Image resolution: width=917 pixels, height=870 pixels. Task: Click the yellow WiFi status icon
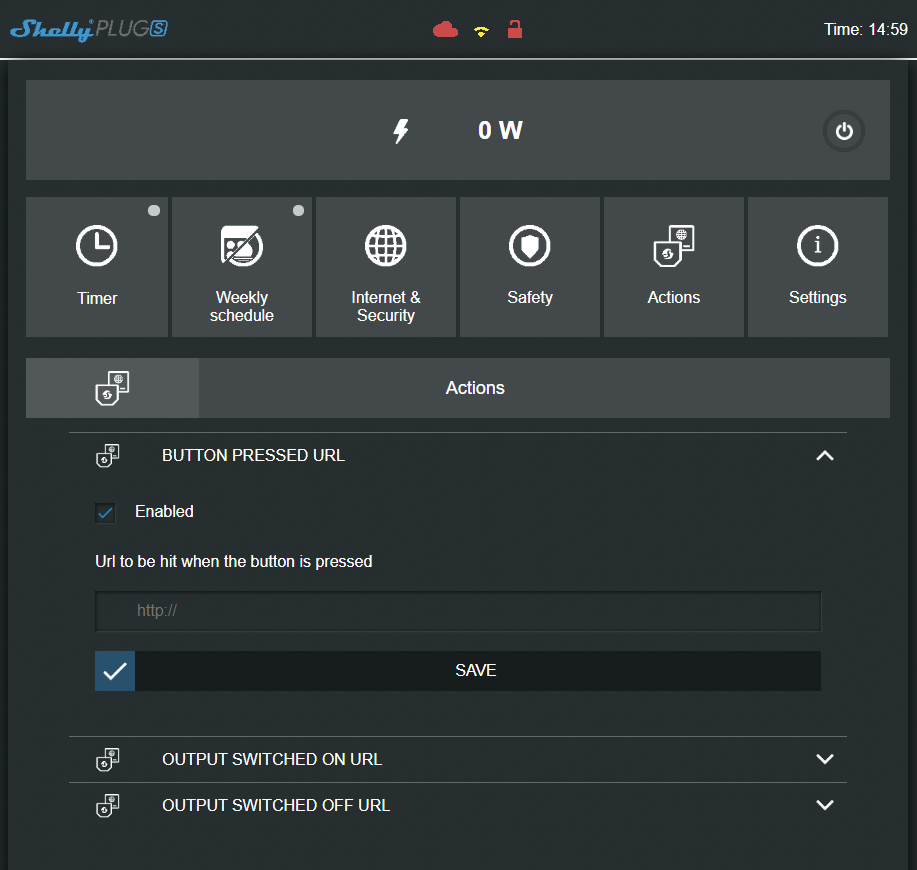coord(481,31)
